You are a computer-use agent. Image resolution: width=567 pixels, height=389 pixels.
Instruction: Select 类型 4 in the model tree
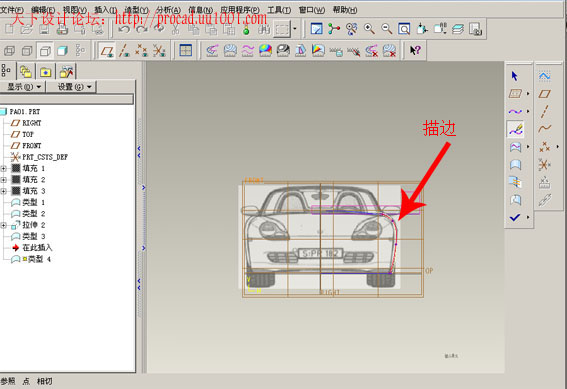click(x=31, y=259)
